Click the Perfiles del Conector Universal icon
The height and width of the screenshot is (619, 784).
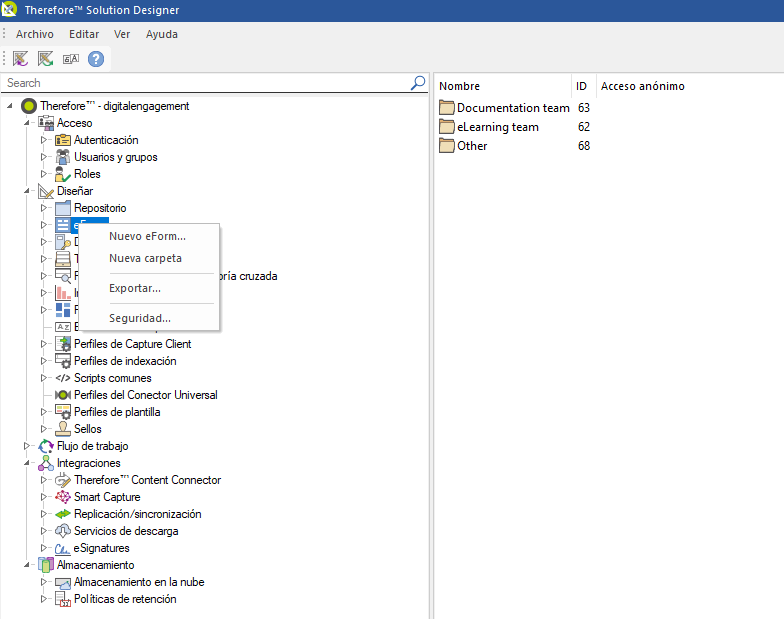63,395
